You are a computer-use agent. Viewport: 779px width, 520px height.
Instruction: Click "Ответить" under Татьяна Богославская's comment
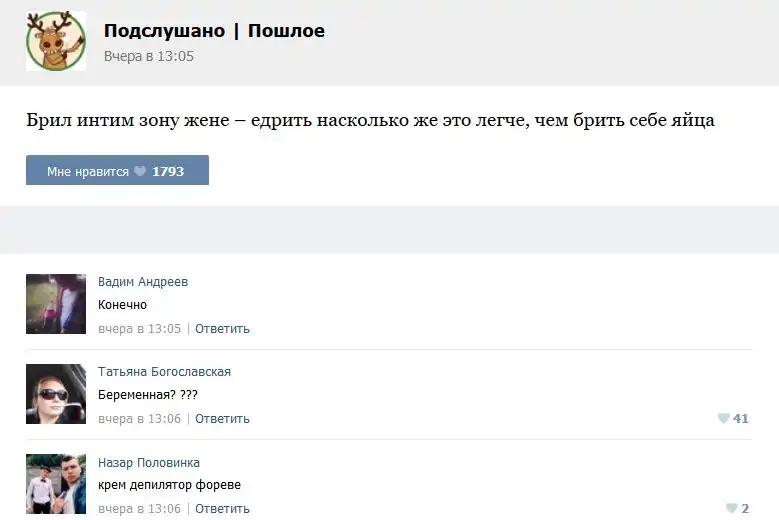pos(222,419)
